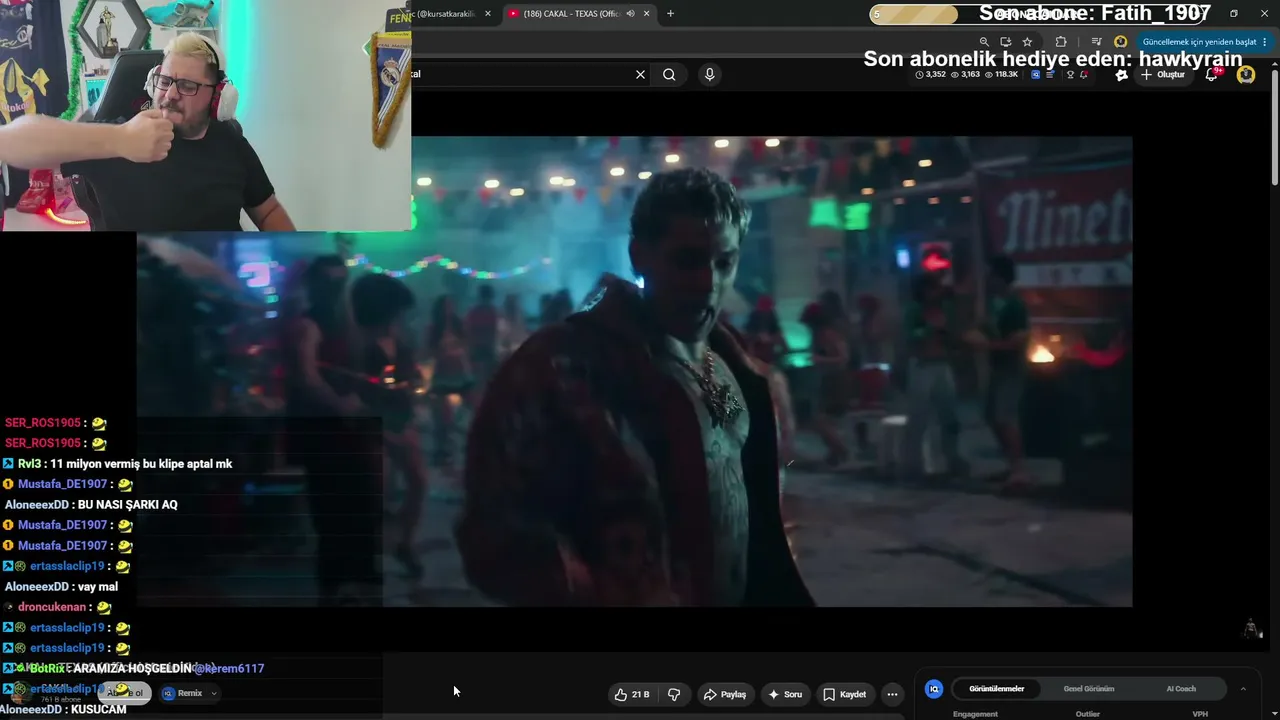
Task: Click chat message 'vay mal'
Action: click(x=97, y=587)
